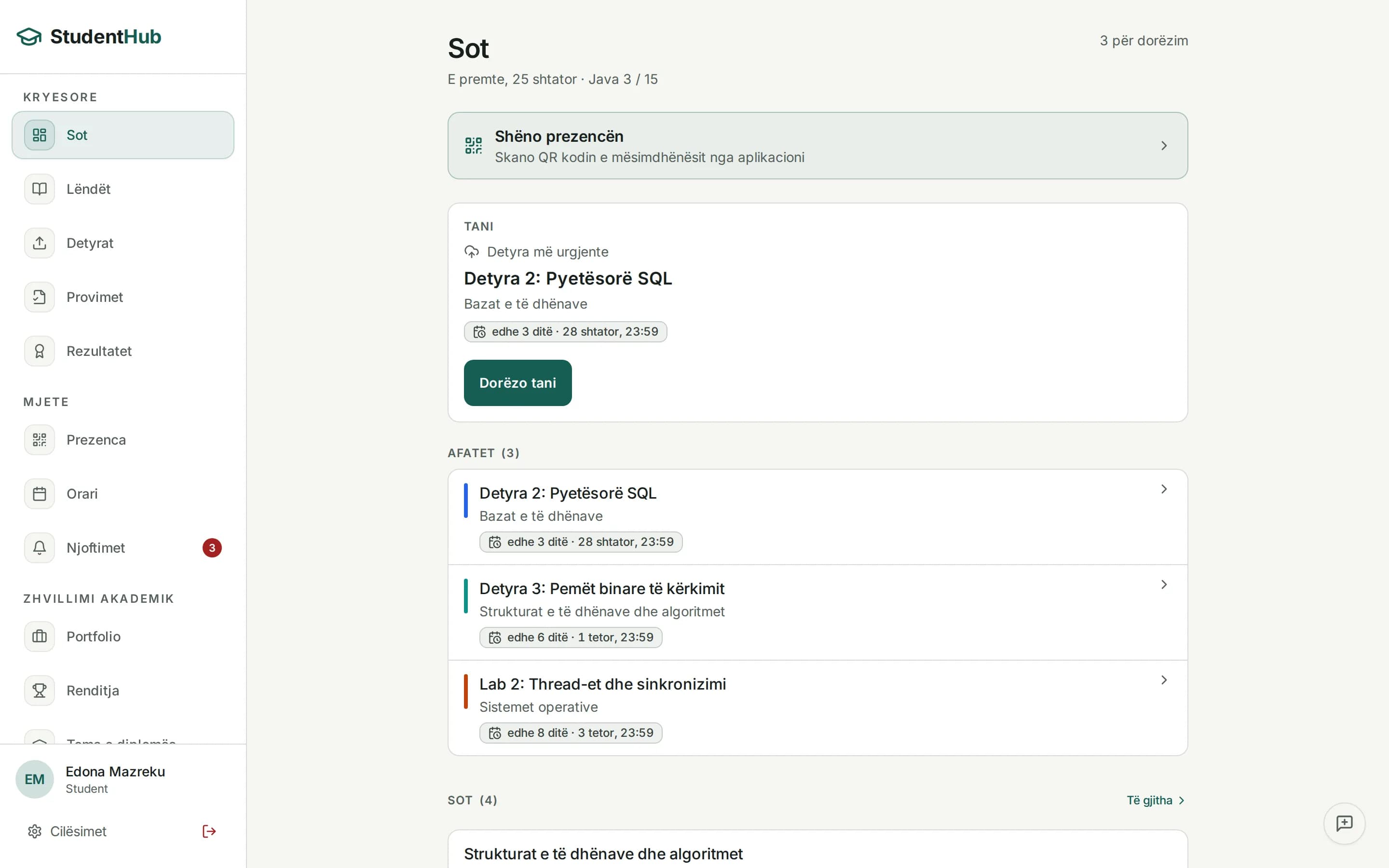
Task: Click the logout icon beside Cilësimet
Action: click(209, 831)
